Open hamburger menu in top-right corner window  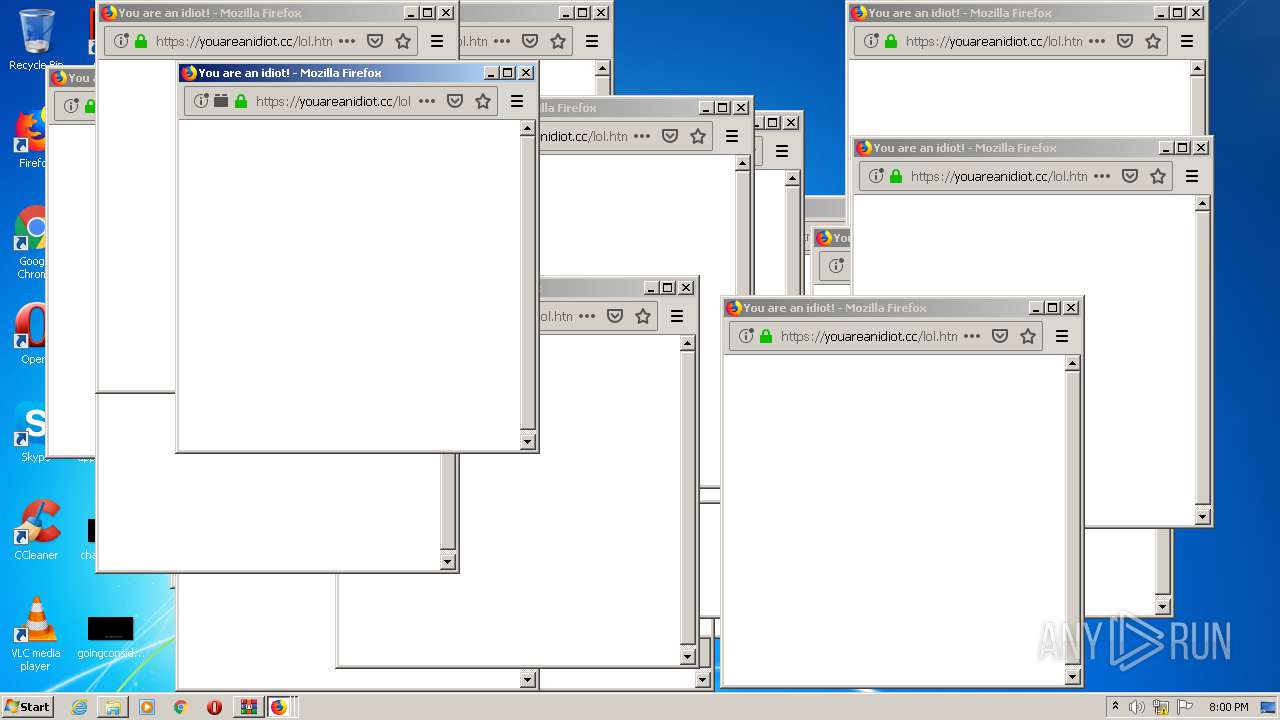(x=1187, y=41)
